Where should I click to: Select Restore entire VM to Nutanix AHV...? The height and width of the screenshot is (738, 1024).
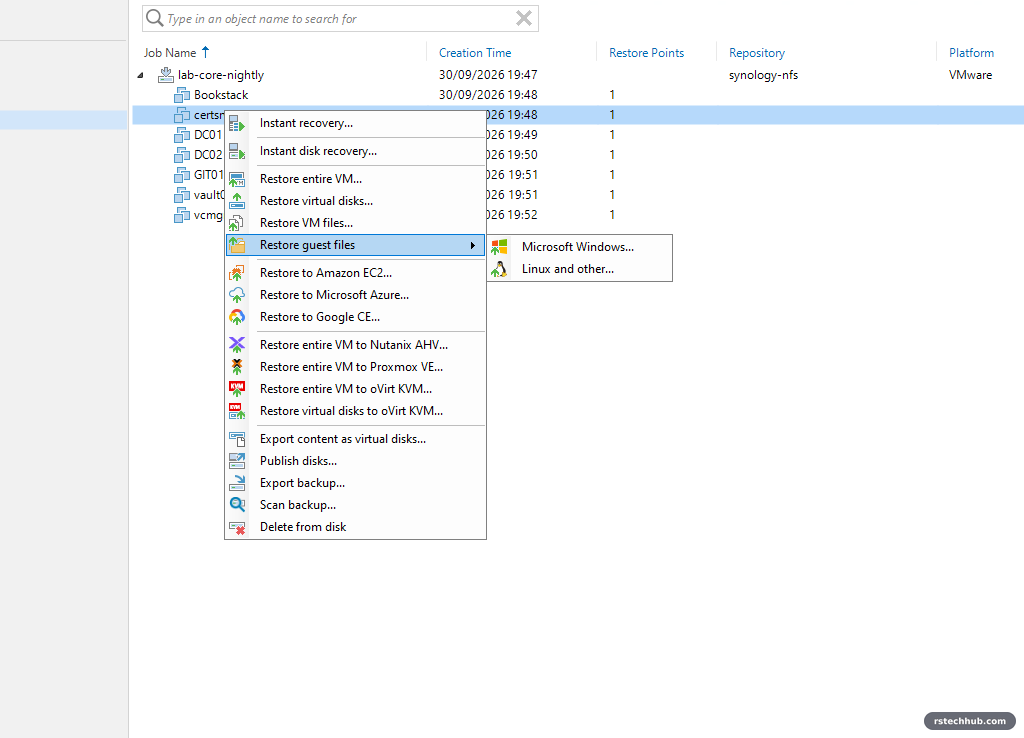point(354,345)
